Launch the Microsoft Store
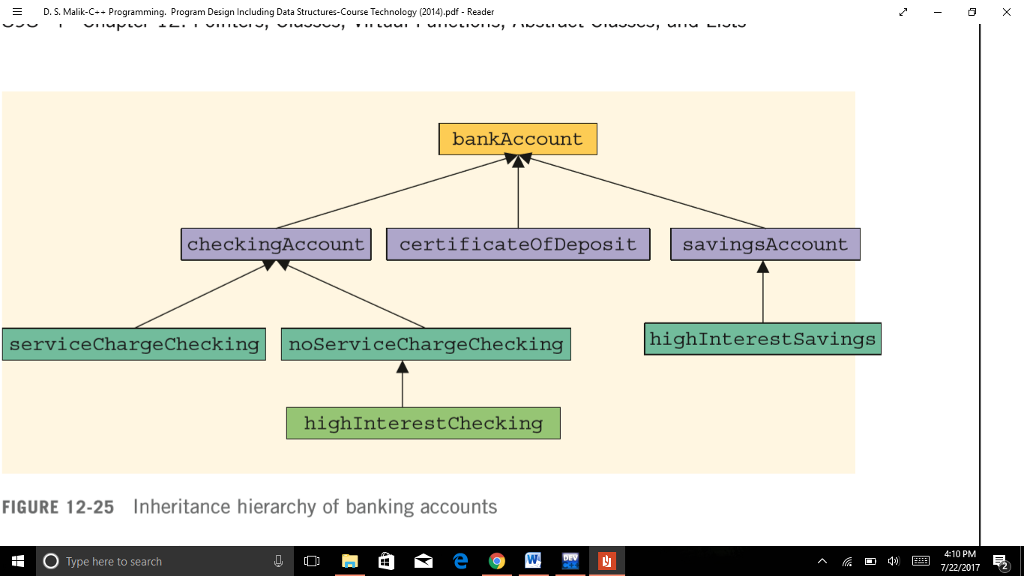This screenshot has width=1024, height=576. [x=385, y=561]
